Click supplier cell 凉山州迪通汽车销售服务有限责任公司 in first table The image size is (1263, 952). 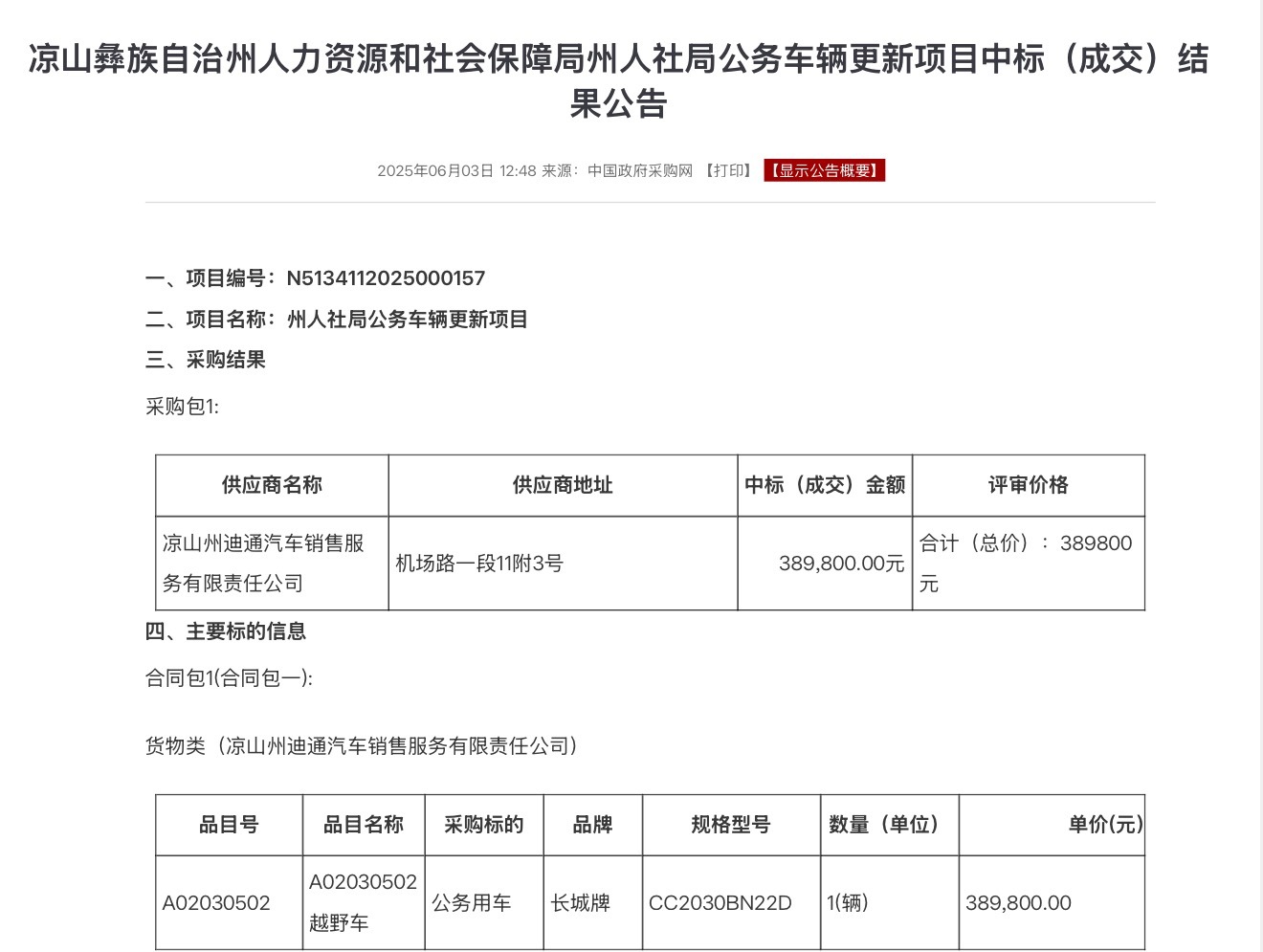coord(272,564)
